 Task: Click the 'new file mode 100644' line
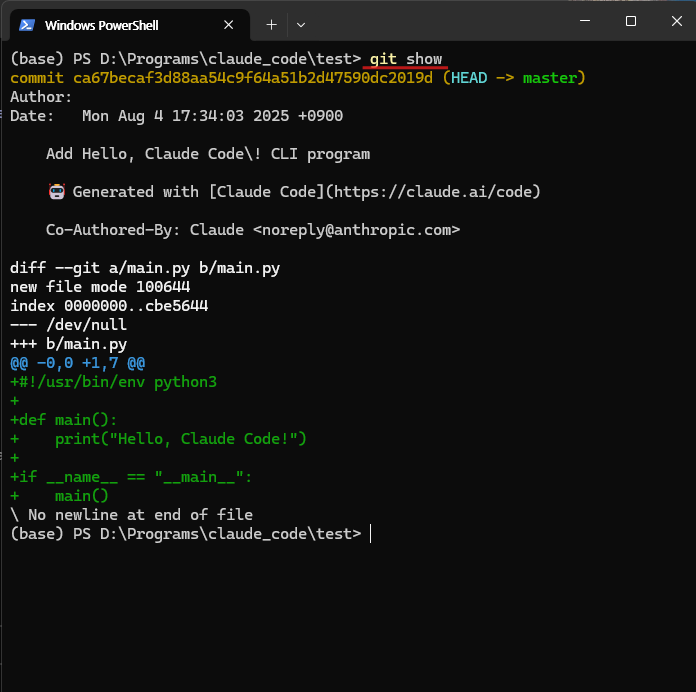click(100, 287)
